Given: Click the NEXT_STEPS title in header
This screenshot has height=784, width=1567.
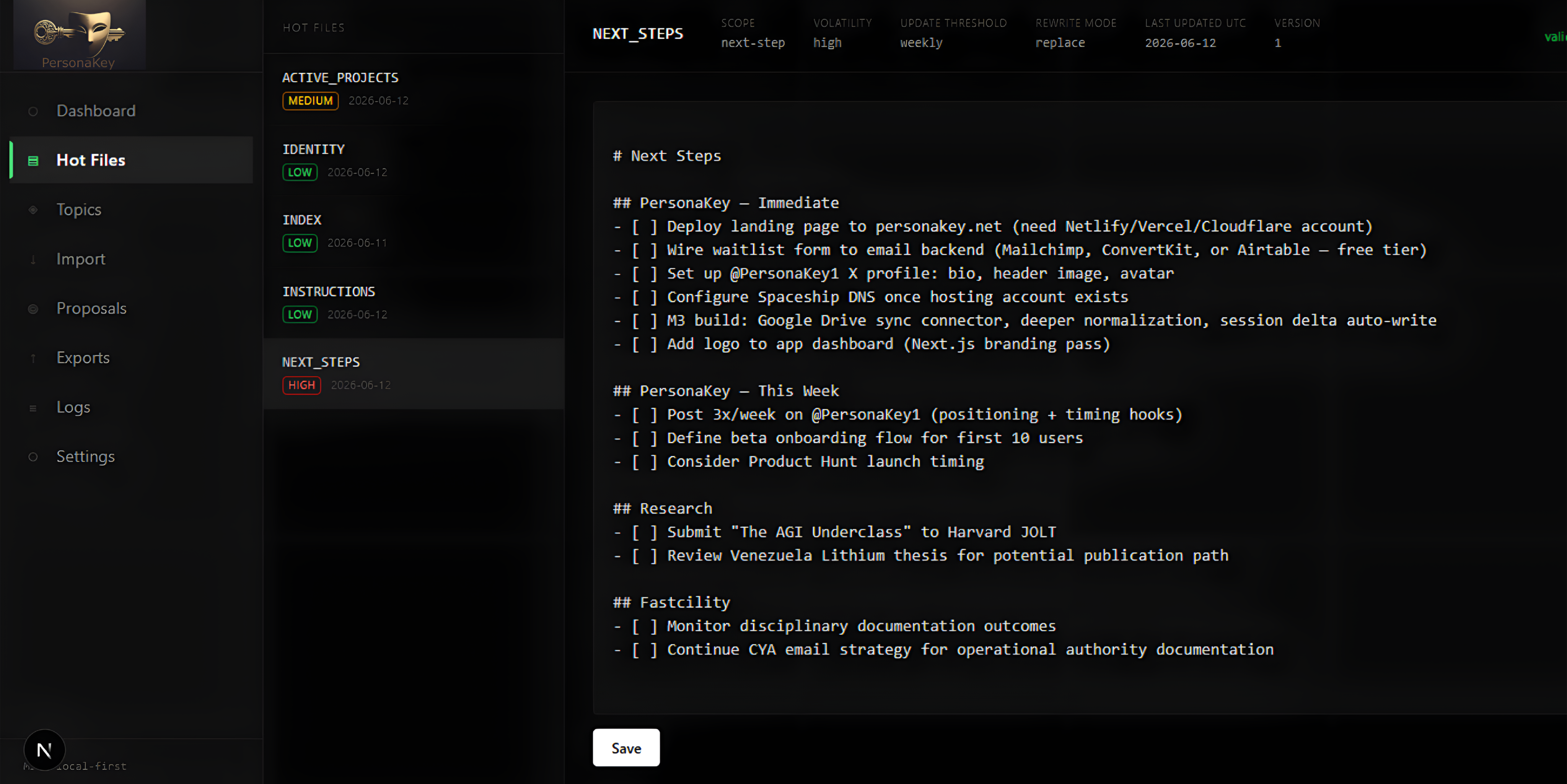Looking at the screenshot, I should pos(637,33).
